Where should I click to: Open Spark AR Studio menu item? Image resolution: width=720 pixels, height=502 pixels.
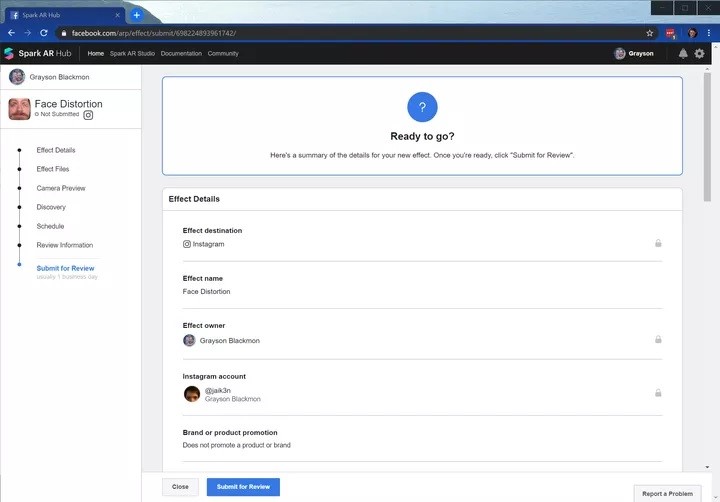point(132,54)
